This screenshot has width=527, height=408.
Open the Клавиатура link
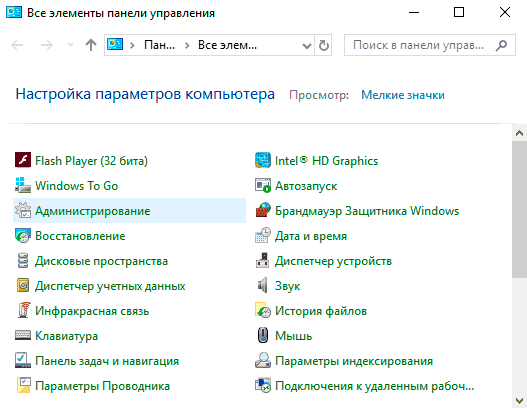tap(67, 336)
